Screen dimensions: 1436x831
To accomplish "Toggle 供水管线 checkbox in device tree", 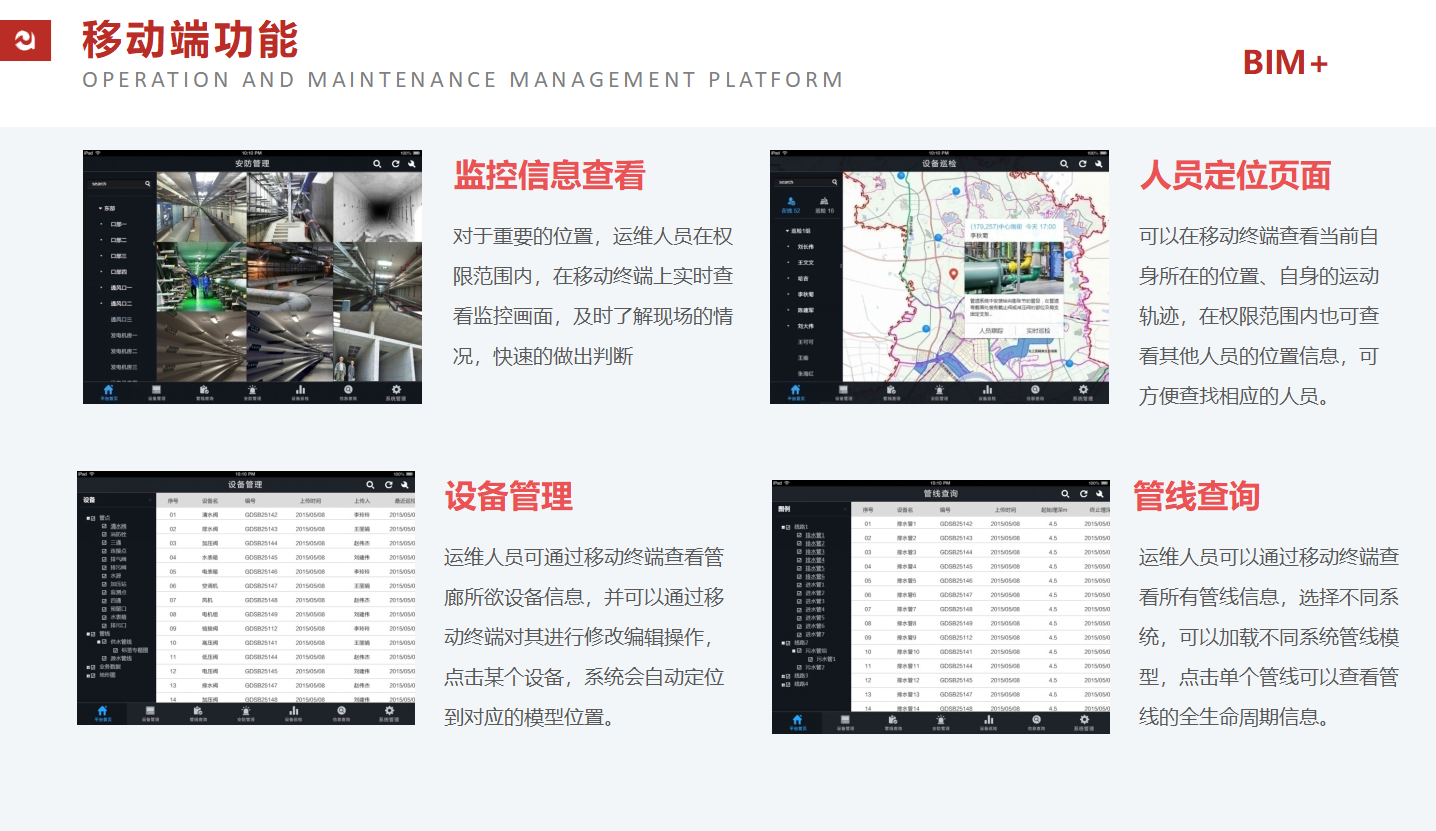I will [103, 642].
